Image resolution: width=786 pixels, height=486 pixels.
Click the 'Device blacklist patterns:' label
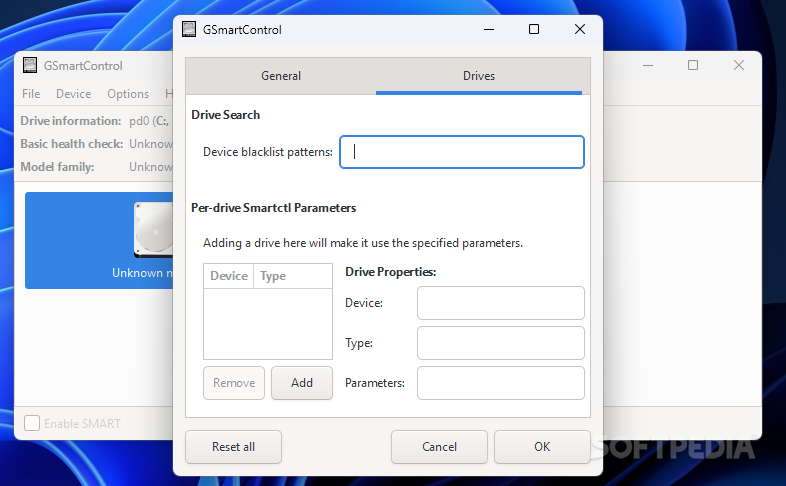click(x=268, y=152)
